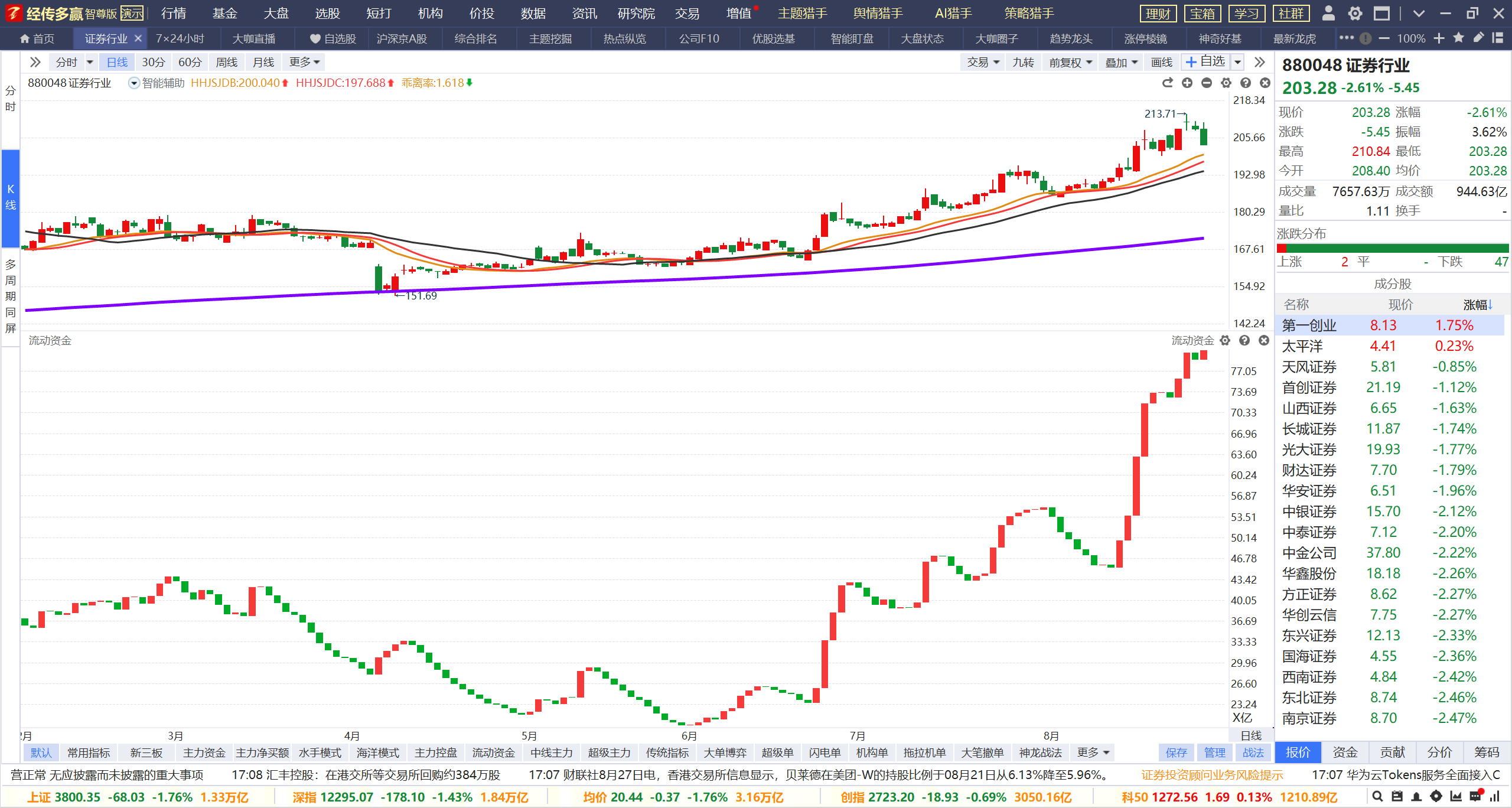The image size is (1512, 808).
Task: Collapse the right panel with double chevron
Action: pyautogui.click(x=1260, y=62)
